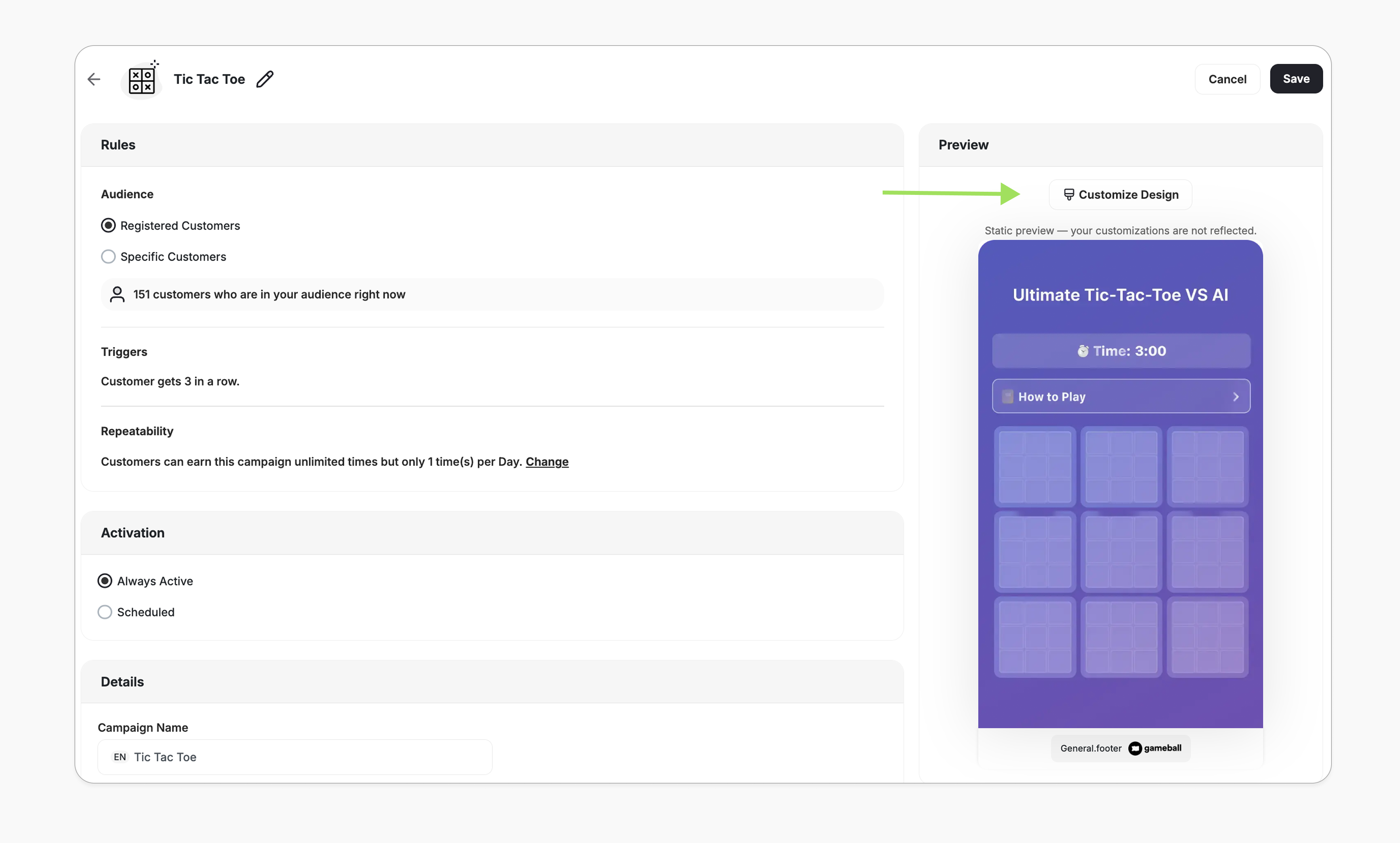Click the Tic Tac Toe game icon
Viewport: 1400px width, 843px height.
click(x=141, y=80)
